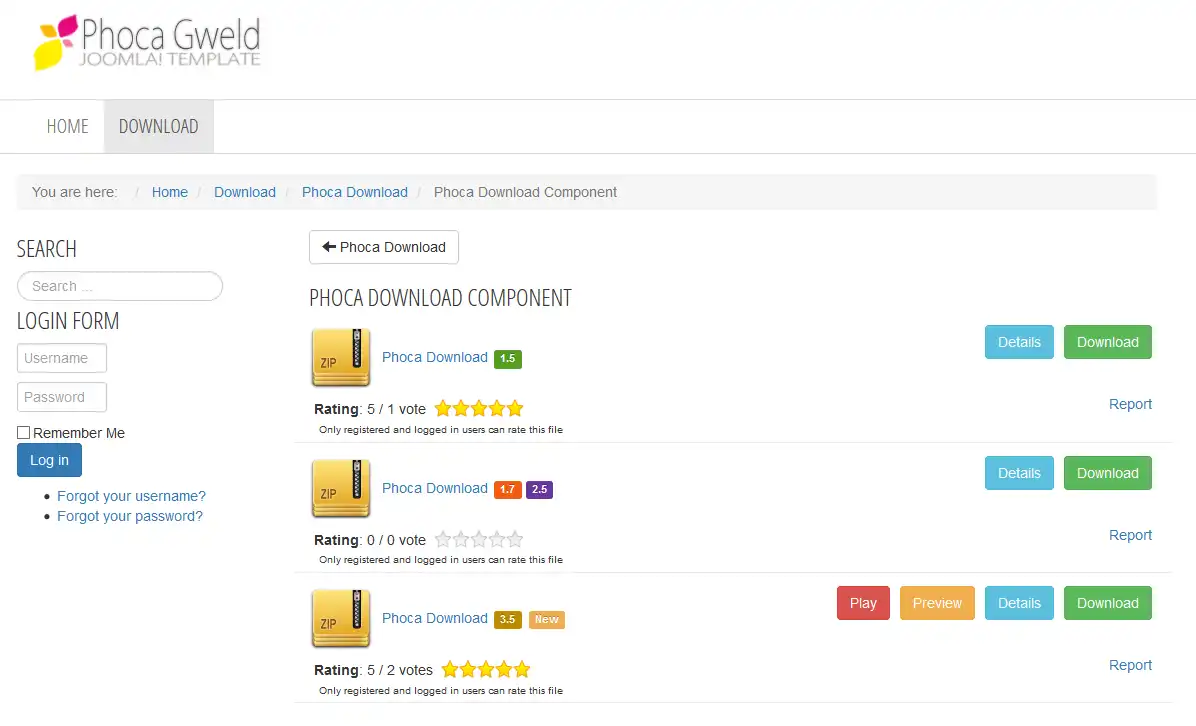Open the Phoca Download 1.7 file title link
The height and width of the screenshot is (726, 1196).
(435, 488)
